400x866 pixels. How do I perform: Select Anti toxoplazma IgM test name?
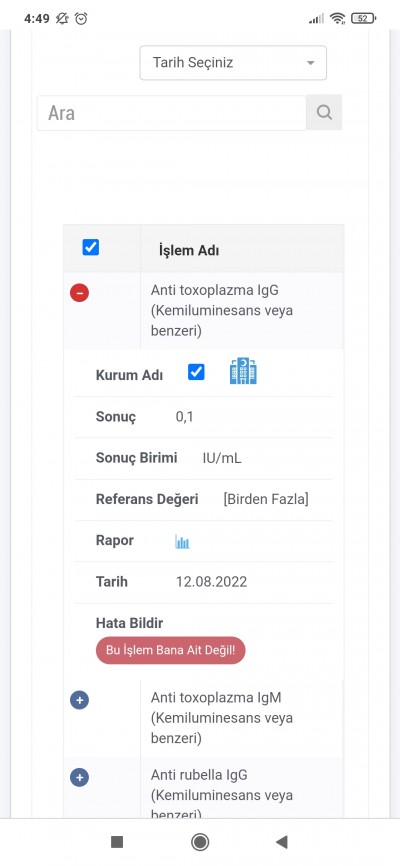coord(222,718)
